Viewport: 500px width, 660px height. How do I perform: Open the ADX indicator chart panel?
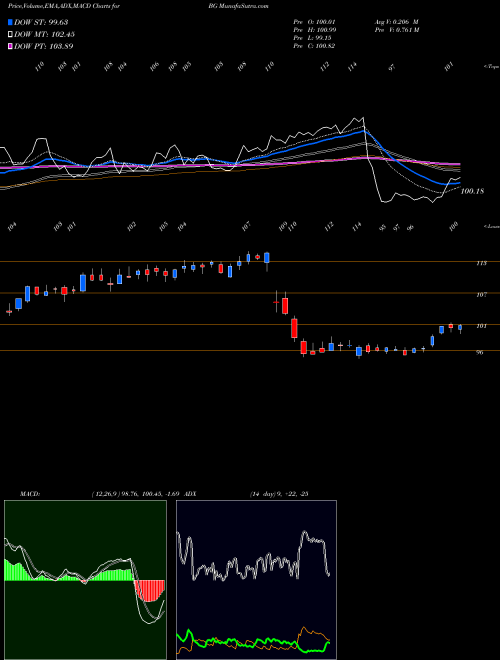(x=256, y=580)
